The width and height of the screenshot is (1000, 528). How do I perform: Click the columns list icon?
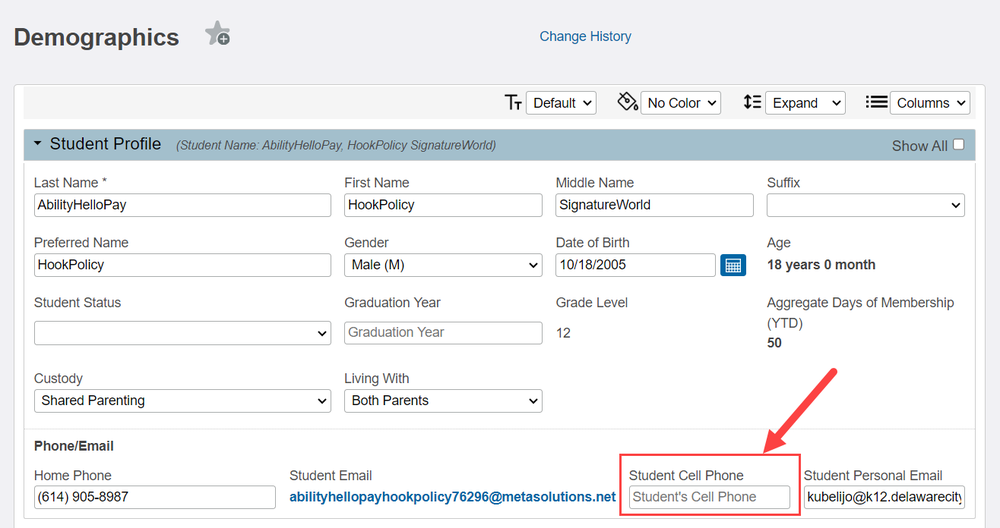click(x=876, y=102)
